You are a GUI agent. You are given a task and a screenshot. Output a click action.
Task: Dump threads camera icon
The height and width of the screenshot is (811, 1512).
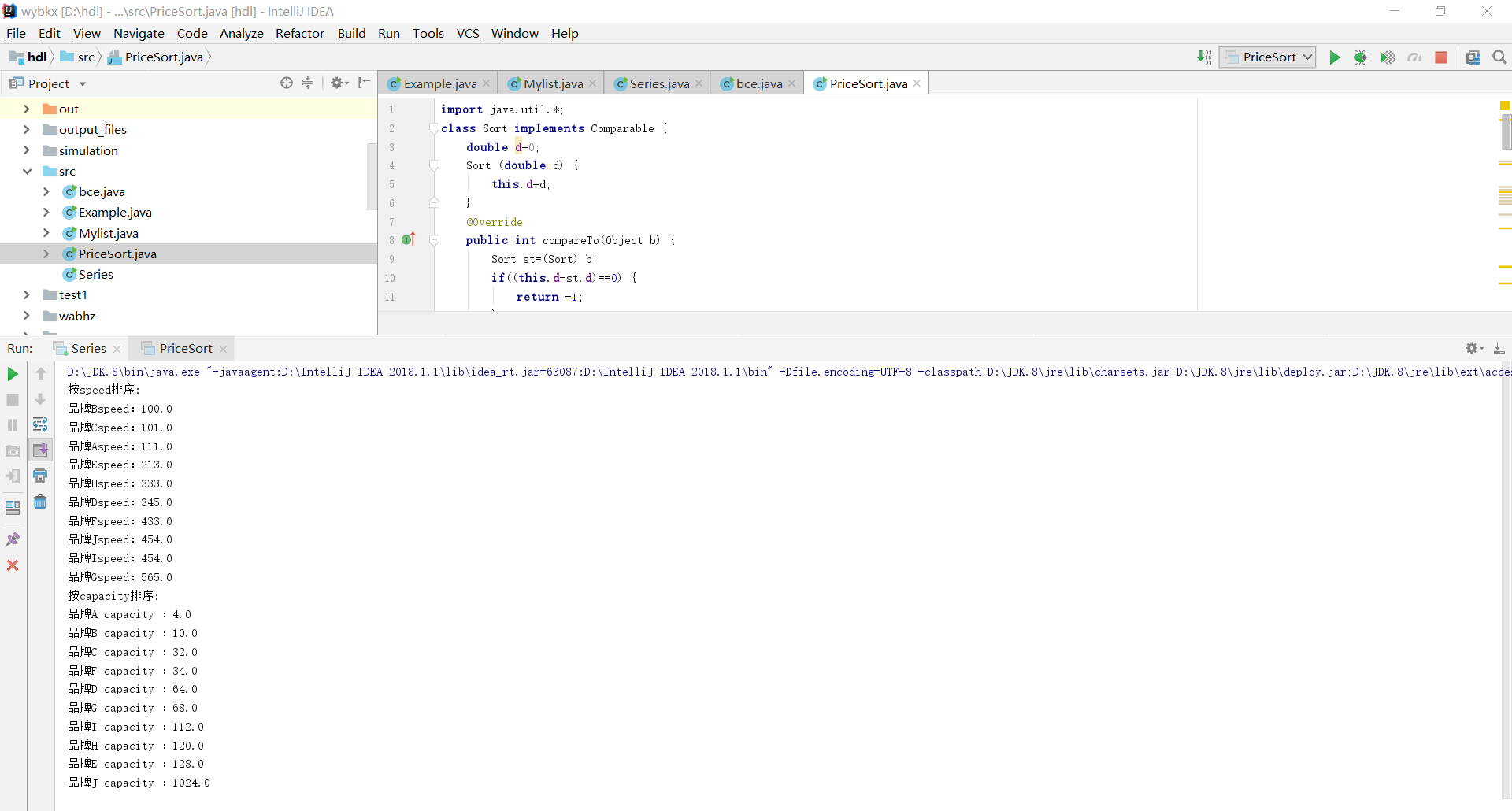coord(13,451)
